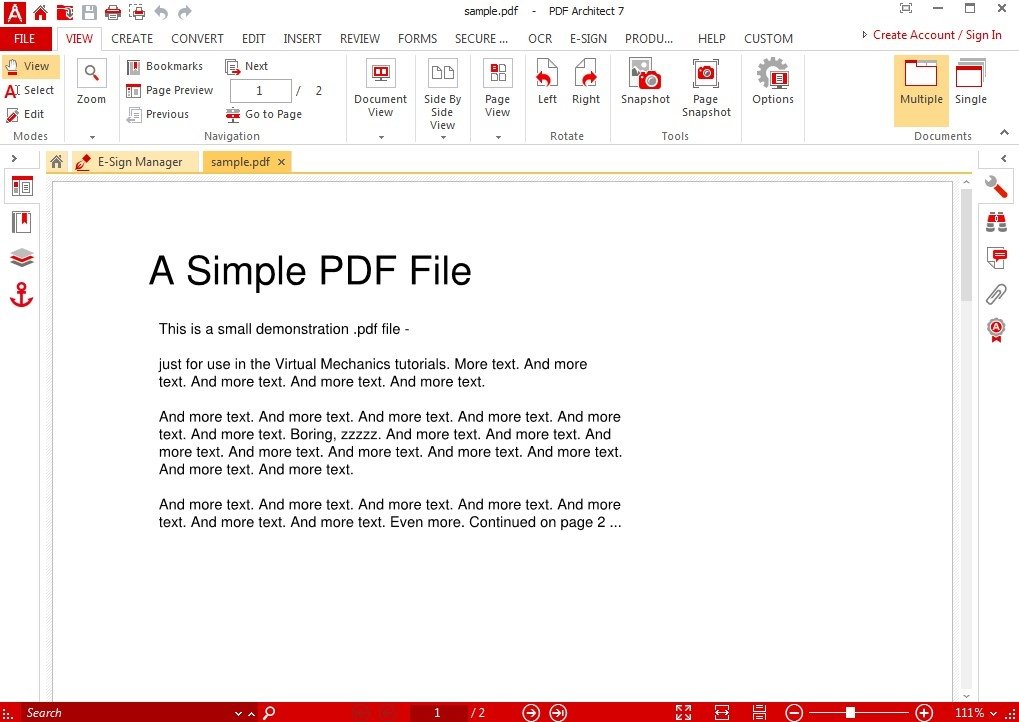
Task: Zoom out with the minus button
Action: click(794, 713)
